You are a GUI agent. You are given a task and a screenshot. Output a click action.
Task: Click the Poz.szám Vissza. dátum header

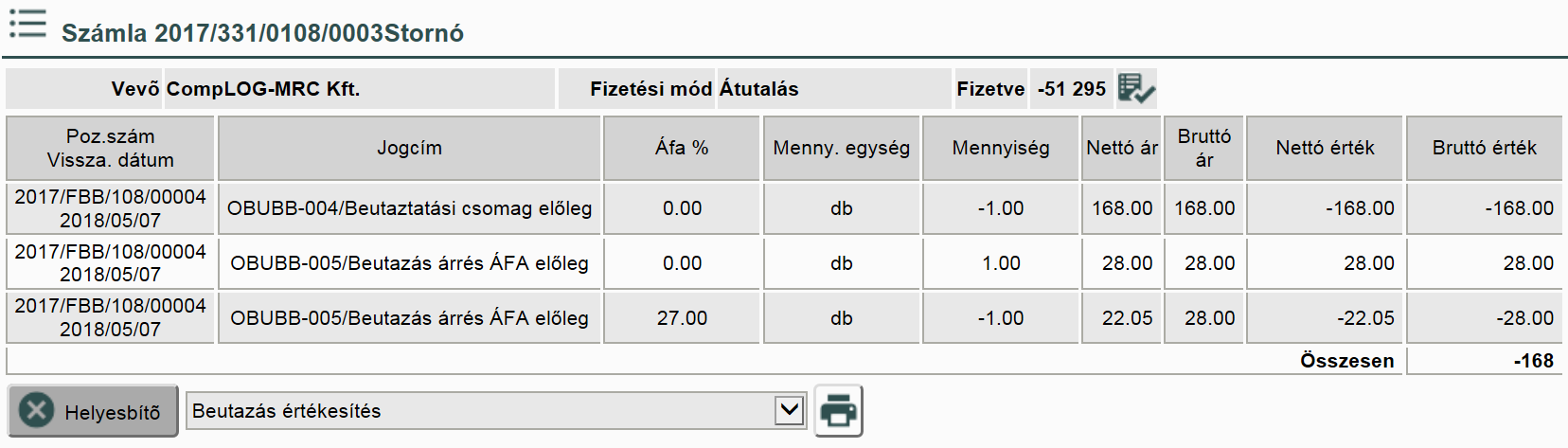pyautogui.click(x=111, y=148)
